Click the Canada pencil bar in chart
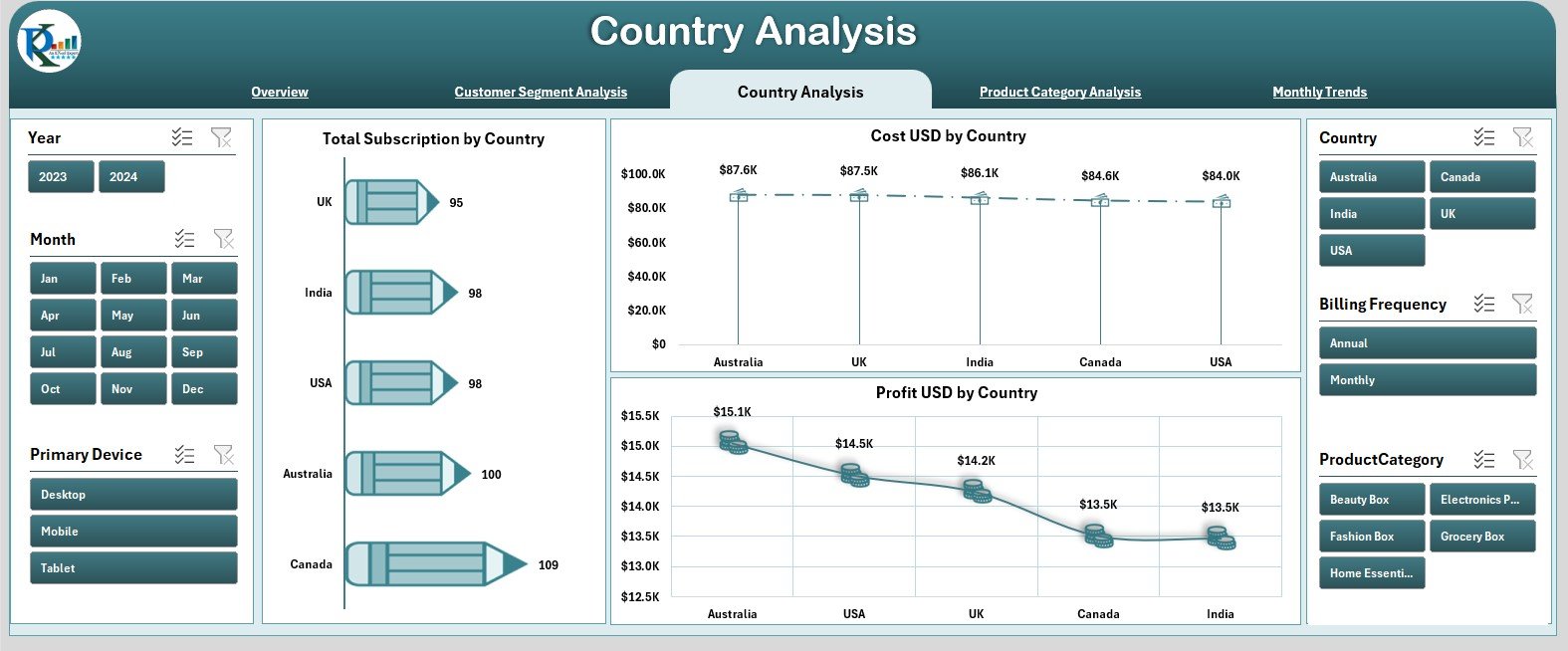 tap(434, 564)
